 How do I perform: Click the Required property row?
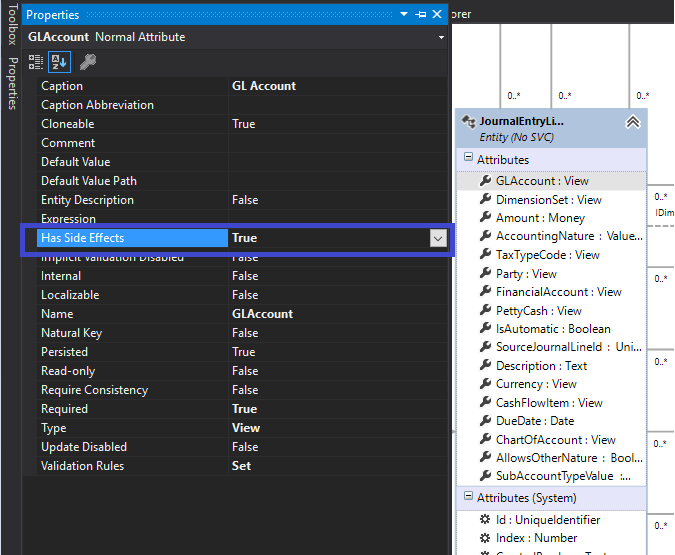pos(242,409)
